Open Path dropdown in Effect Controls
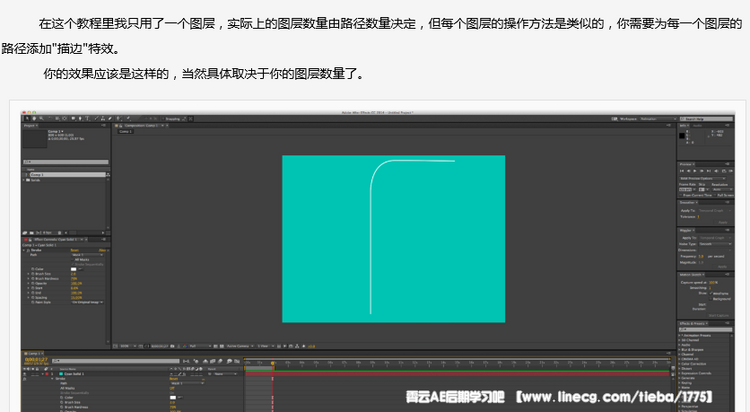This screenshot has height=412, width=750. [88, 255]
